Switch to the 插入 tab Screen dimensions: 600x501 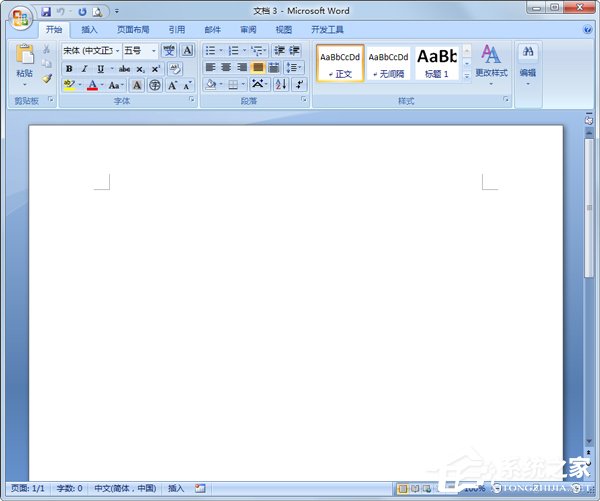click(x=90, y=30)
